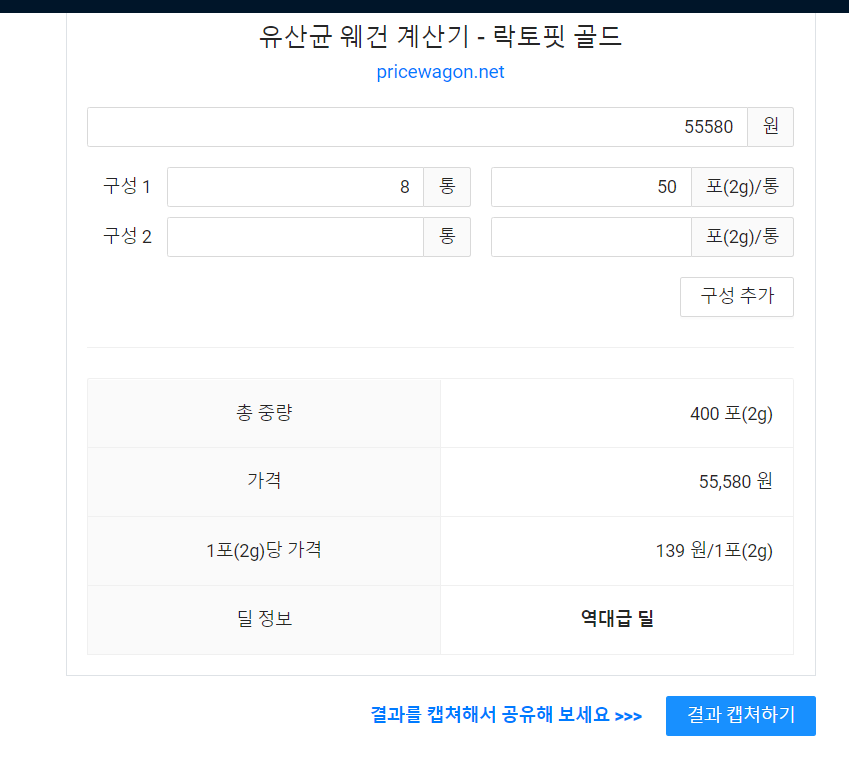
Task: Click the 1포(2g)당 가격 row label
Action: (x=264, y=550)
